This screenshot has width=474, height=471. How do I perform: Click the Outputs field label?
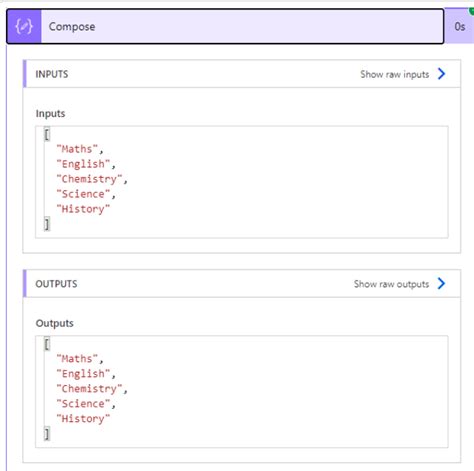pos(55,323)
